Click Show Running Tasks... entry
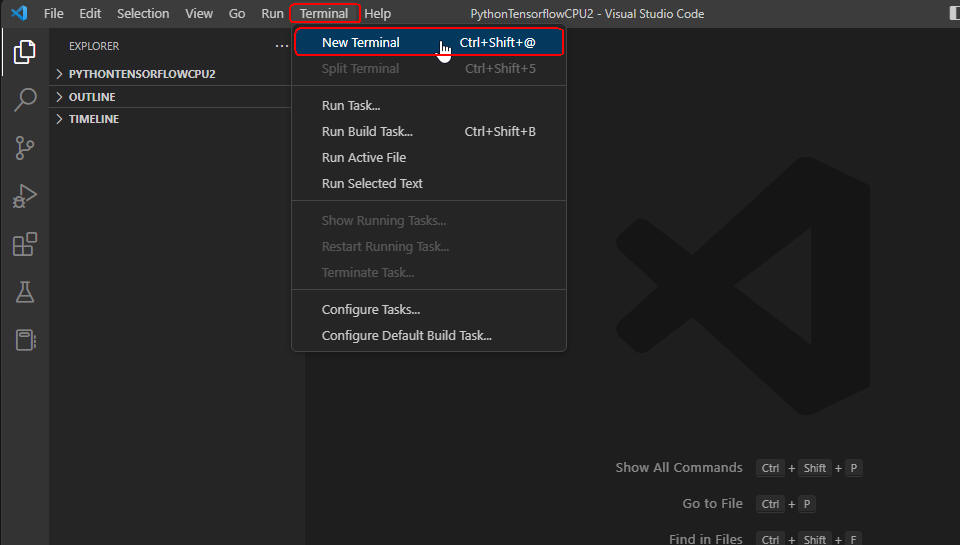Viewport: 960px width, 545px height. 429,220
